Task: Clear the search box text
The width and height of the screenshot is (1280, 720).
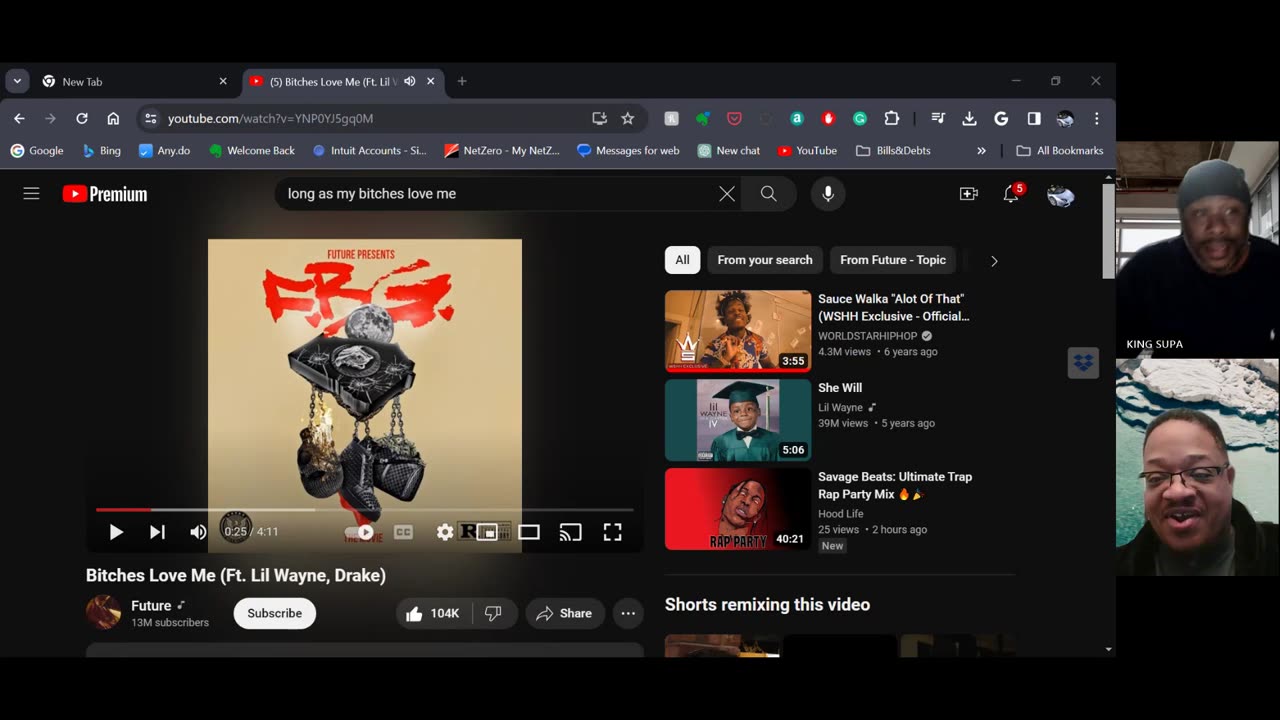Action: coord(727,194)
